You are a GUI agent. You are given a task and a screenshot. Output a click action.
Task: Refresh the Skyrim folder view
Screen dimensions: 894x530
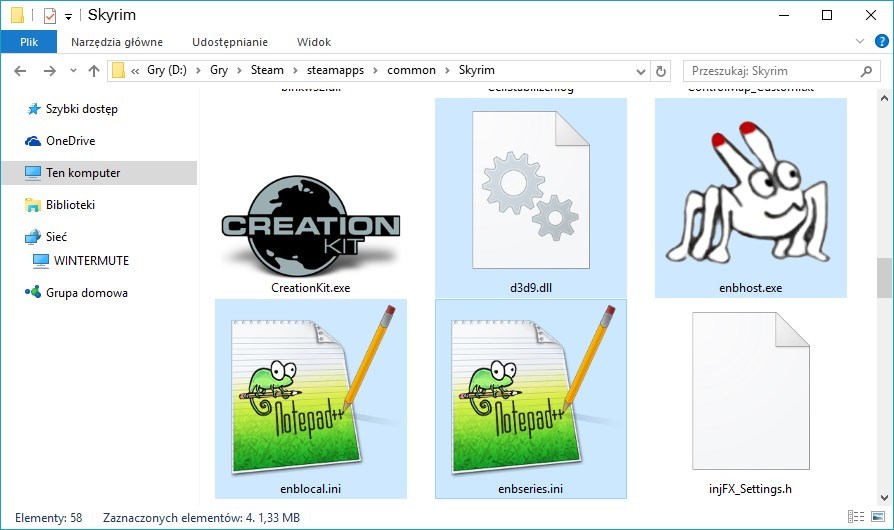tap(661, 71)
